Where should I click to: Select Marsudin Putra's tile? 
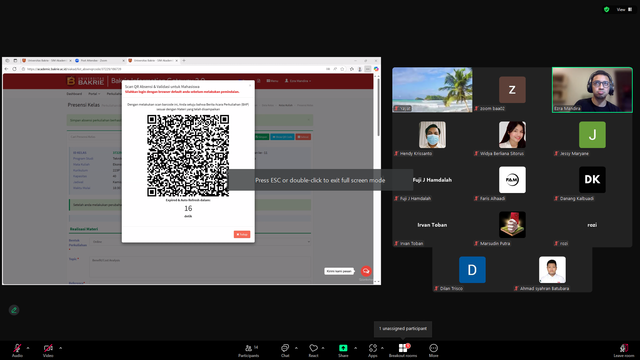(512, 225)
